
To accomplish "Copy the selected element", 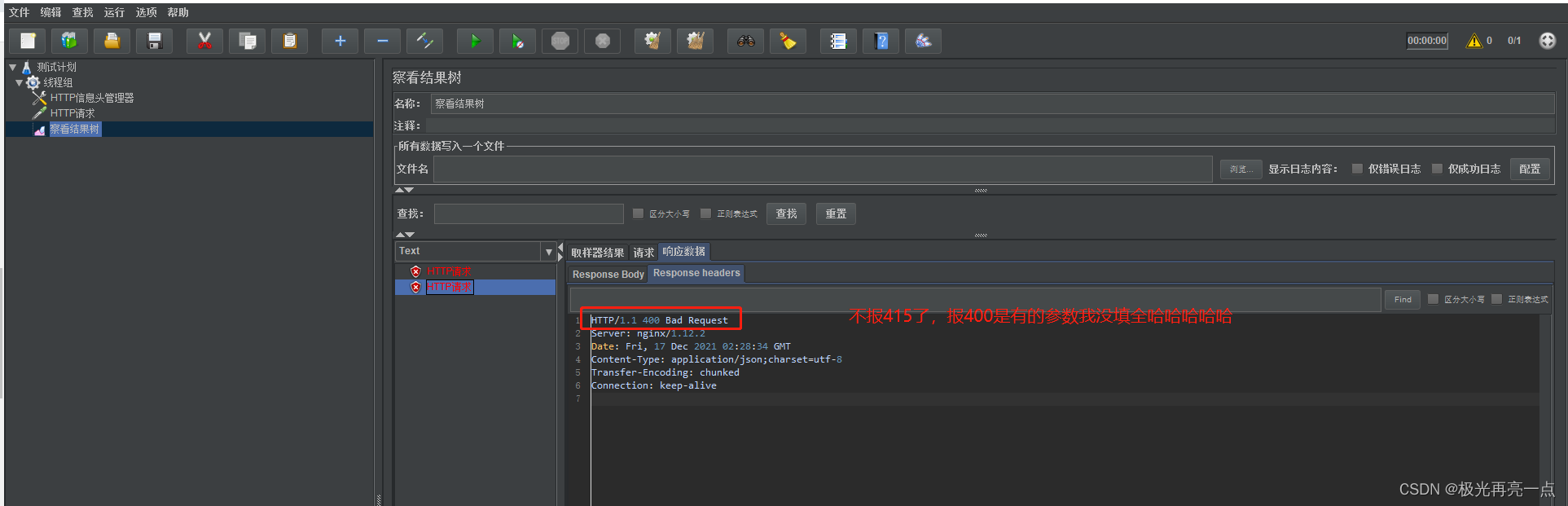I will coord(248,41).
